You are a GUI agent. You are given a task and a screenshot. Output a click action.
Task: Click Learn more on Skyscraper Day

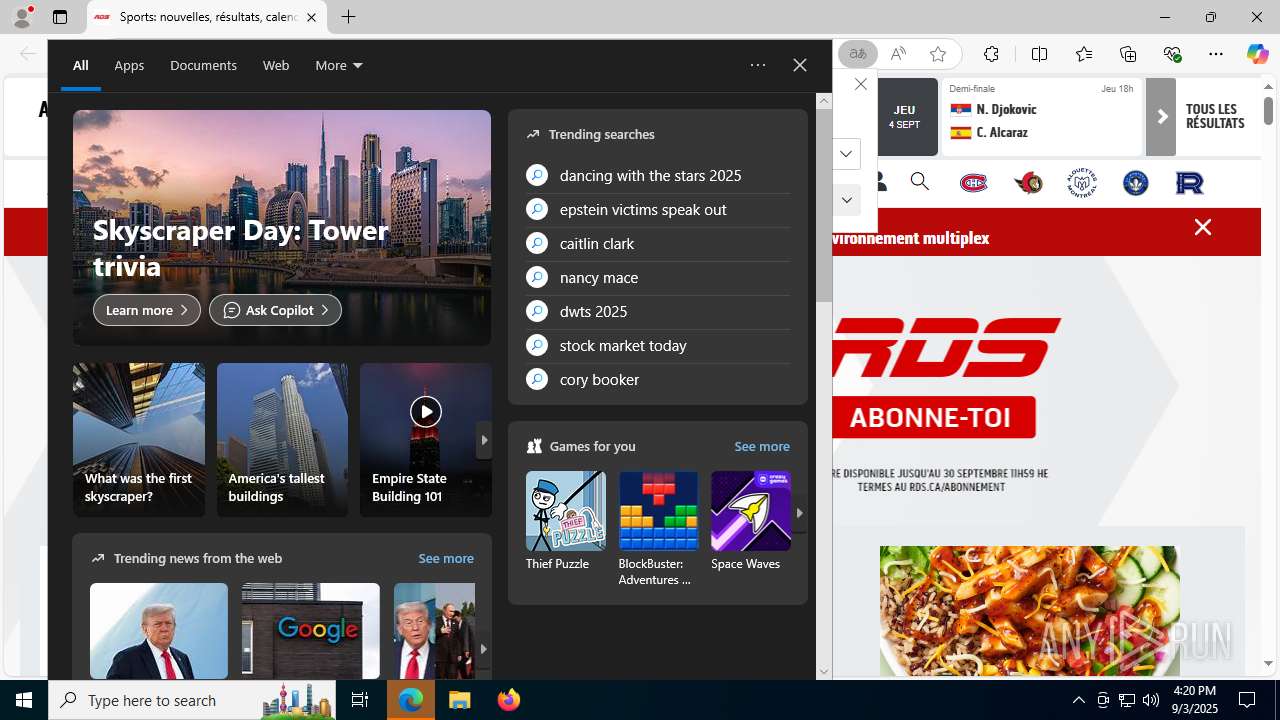tap(147, 310)
